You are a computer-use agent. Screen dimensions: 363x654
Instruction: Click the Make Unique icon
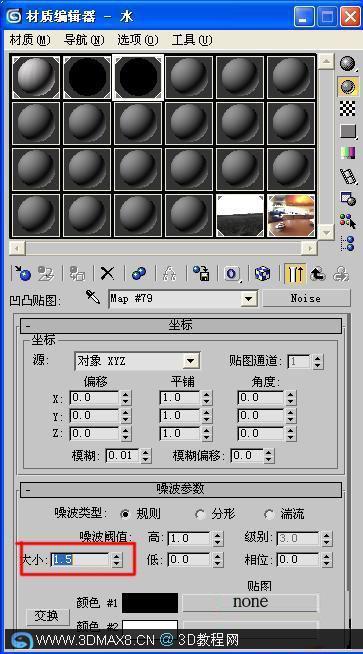point(169,273)
